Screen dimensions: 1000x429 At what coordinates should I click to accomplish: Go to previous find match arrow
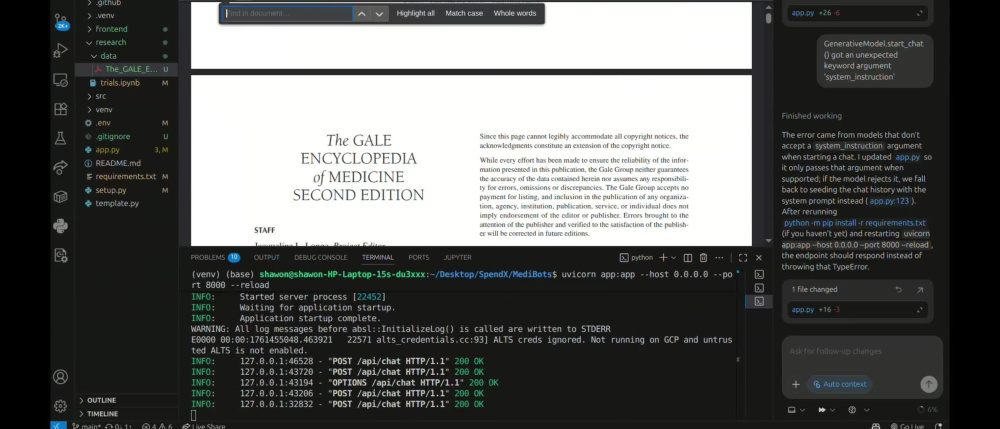tap(361, 13)
